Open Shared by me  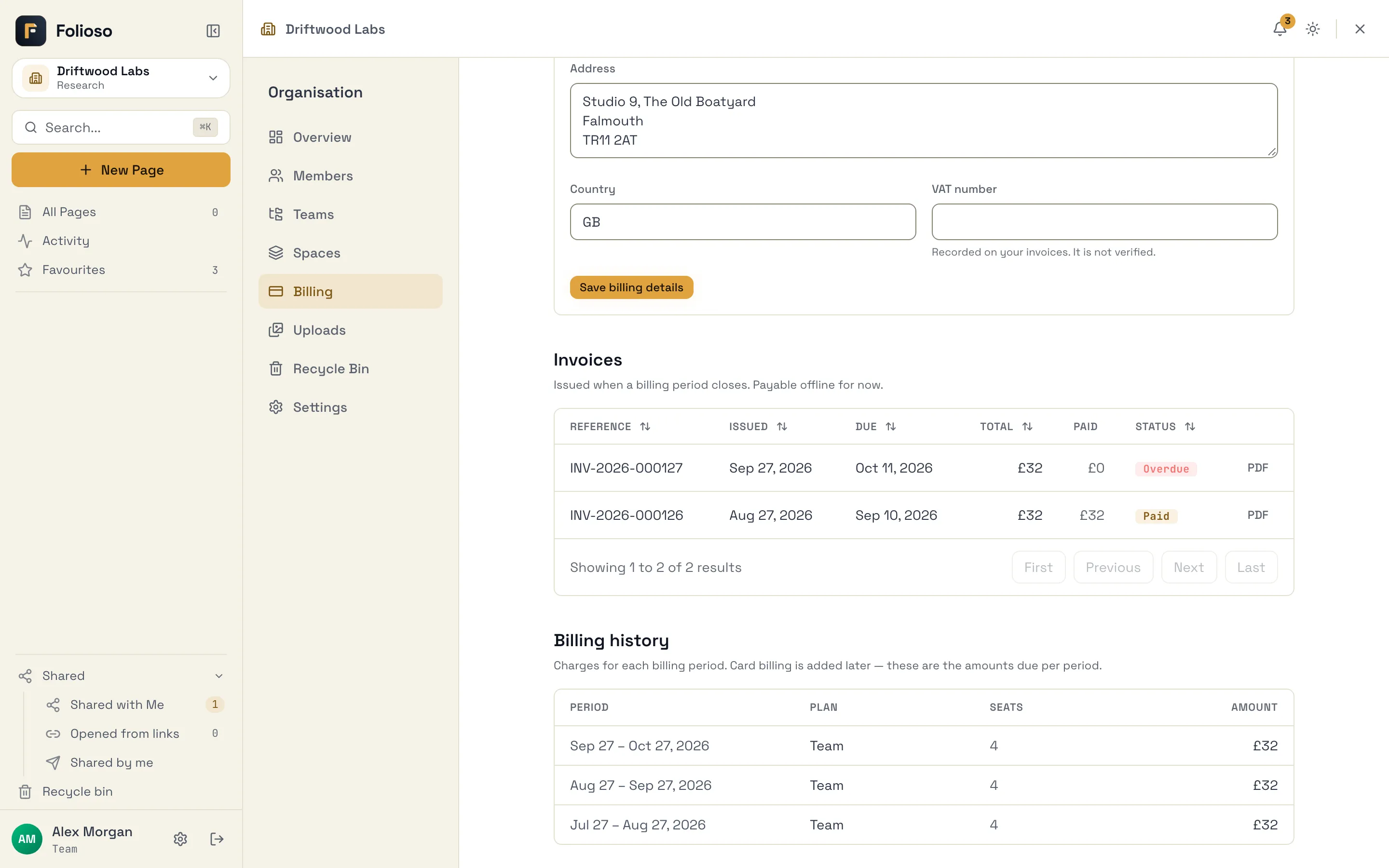(x=135, y=762)
